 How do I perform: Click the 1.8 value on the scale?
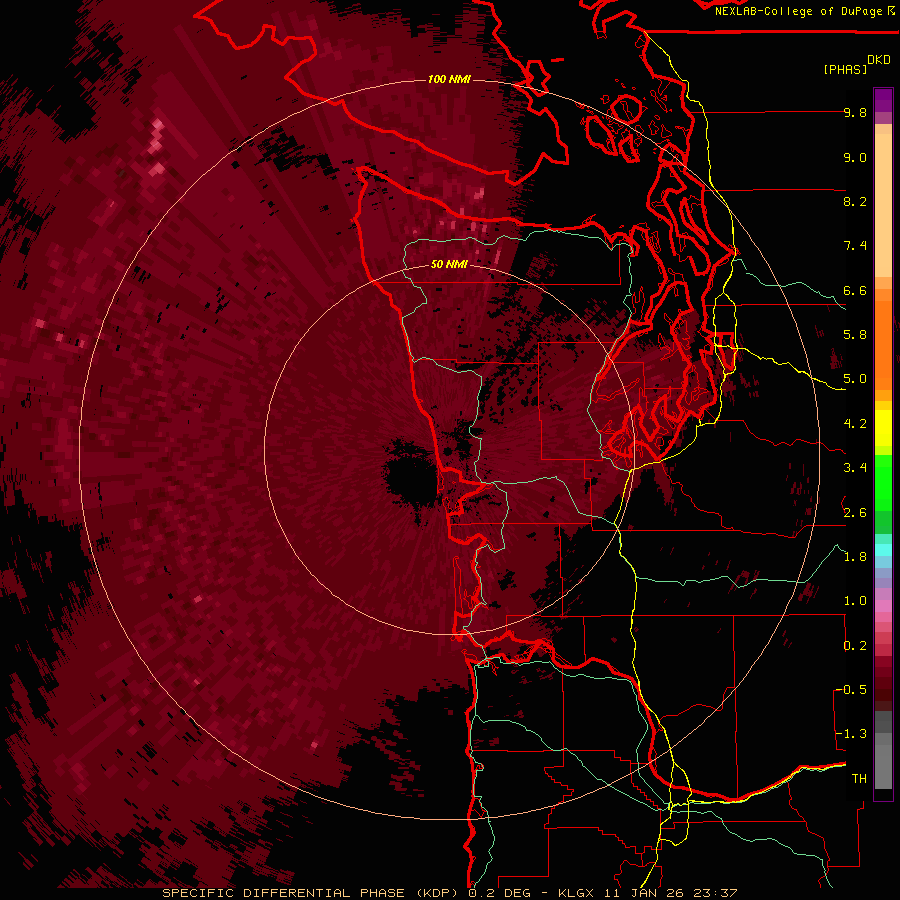[x=855, y=557]
